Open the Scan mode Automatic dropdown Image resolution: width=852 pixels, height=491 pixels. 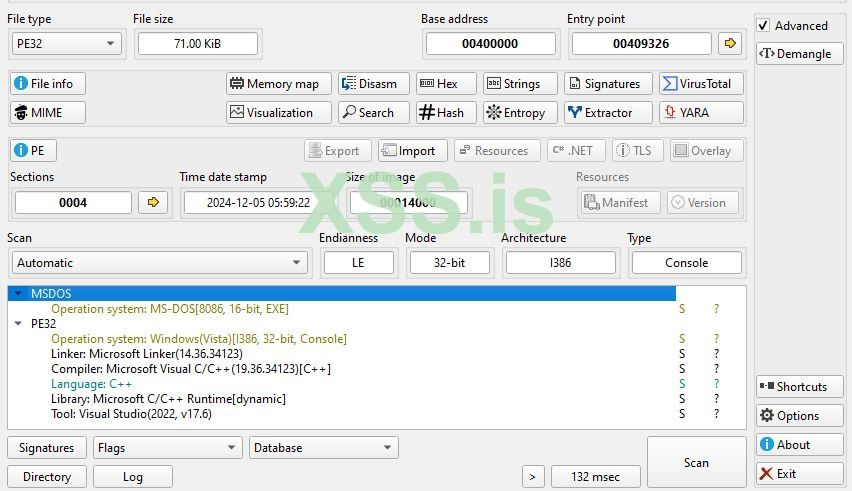(159, 263)
